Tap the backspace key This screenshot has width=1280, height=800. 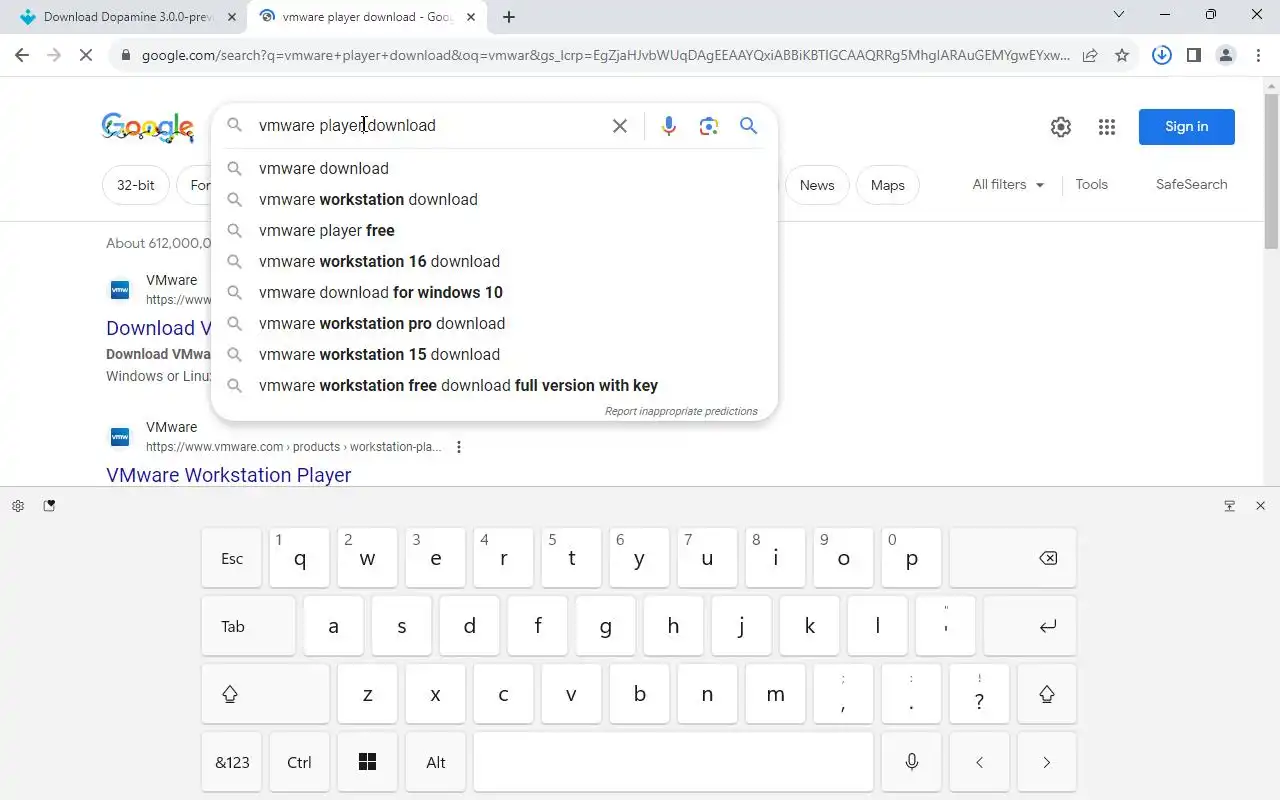pyautogui.click(x=1013, y=558)
